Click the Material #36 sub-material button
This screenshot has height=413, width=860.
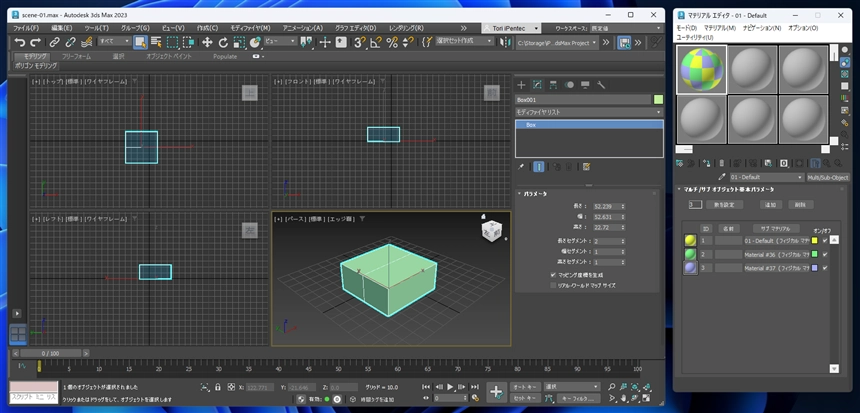(x=777, y=254)
